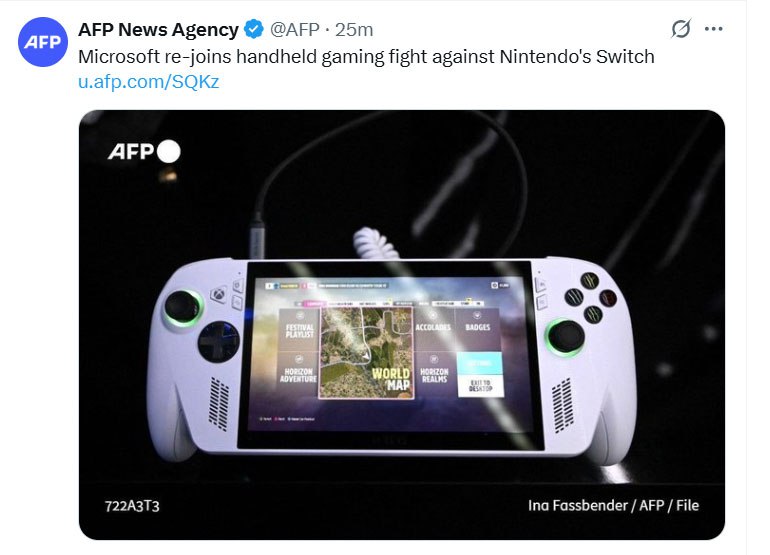
Task: Click the Festival Playlist tile
Action: pos(299,330)
